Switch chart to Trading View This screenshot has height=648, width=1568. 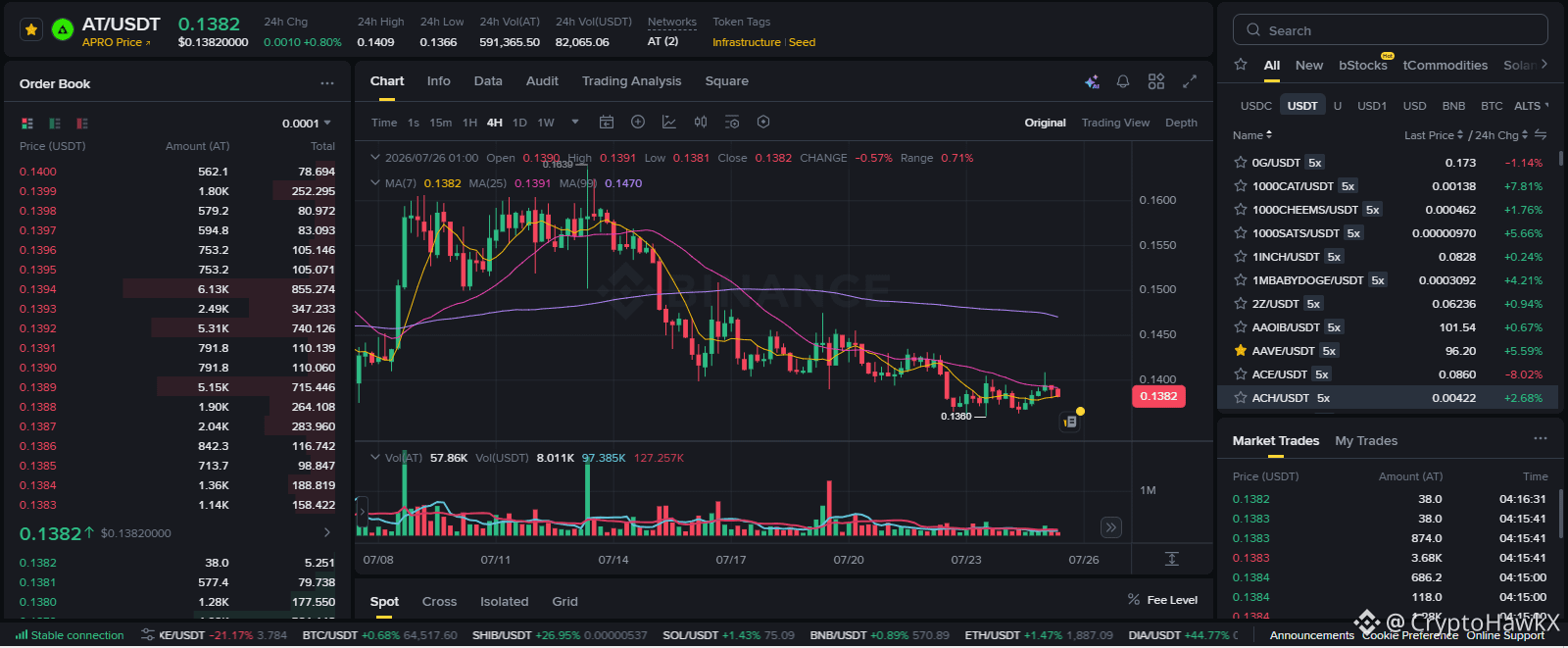(1115, 123)
